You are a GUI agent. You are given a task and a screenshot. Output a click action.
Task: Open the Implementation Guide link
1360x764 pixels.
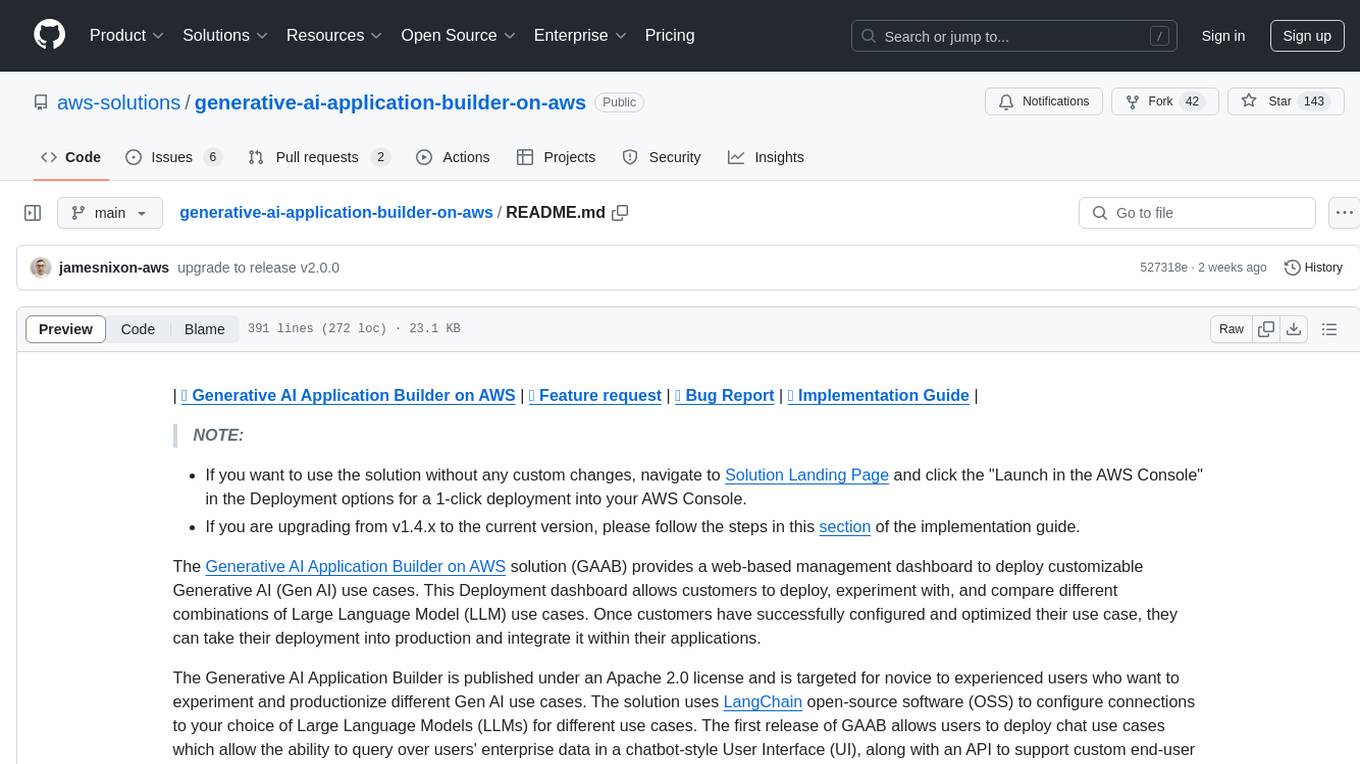click(879, 395)
